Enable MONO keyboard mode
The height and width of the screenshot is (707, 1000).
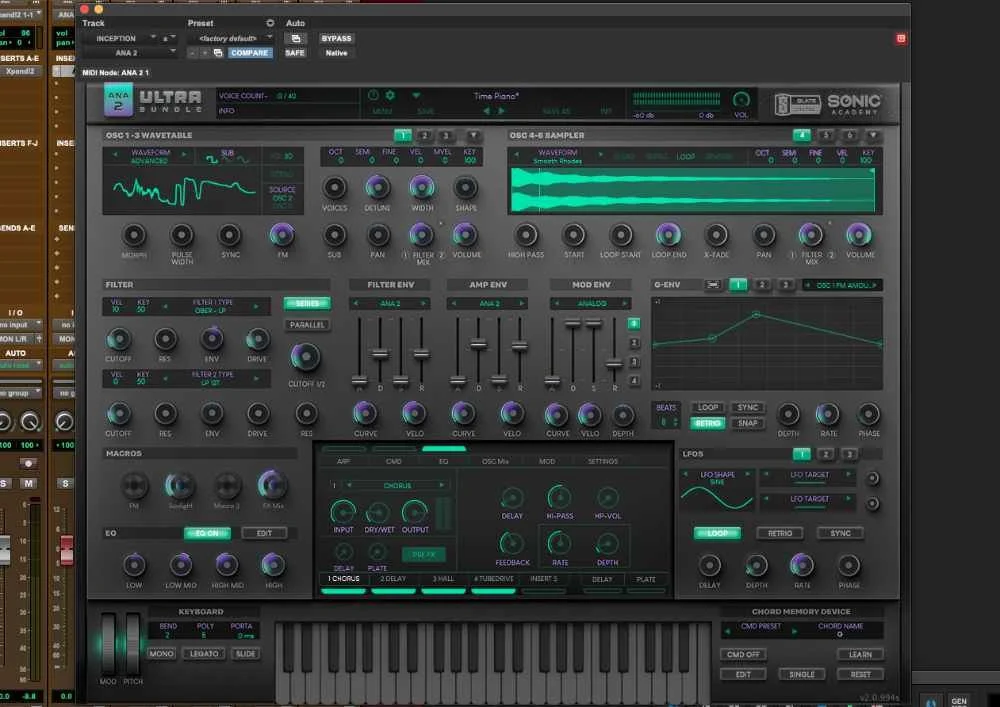[161, 654]
